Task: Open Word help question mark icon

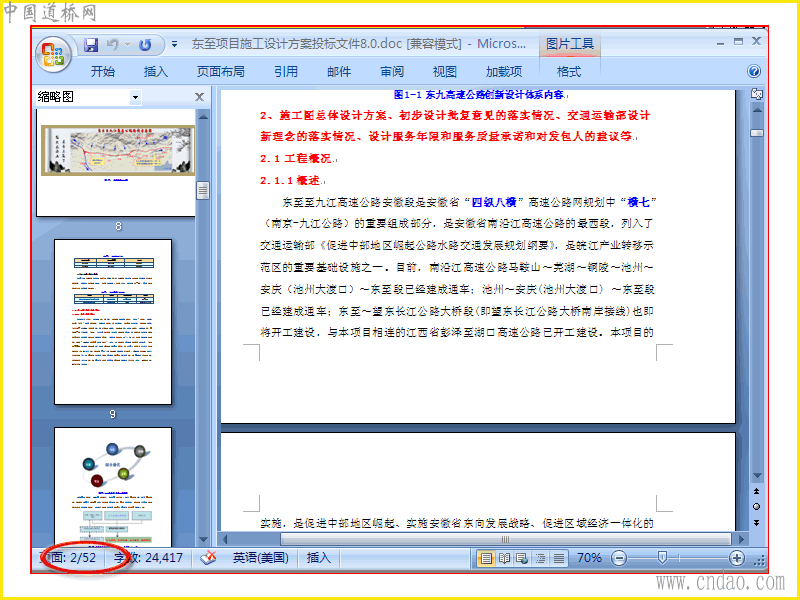Action: coord(754,71)
